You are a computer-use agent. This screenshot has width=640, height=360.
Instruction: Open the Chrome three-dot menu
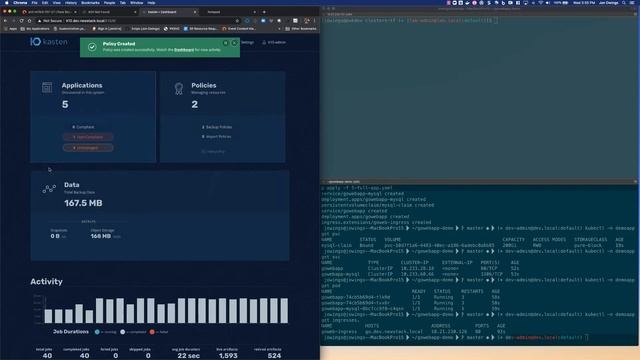pyautogui.click(x=315, y=20)
